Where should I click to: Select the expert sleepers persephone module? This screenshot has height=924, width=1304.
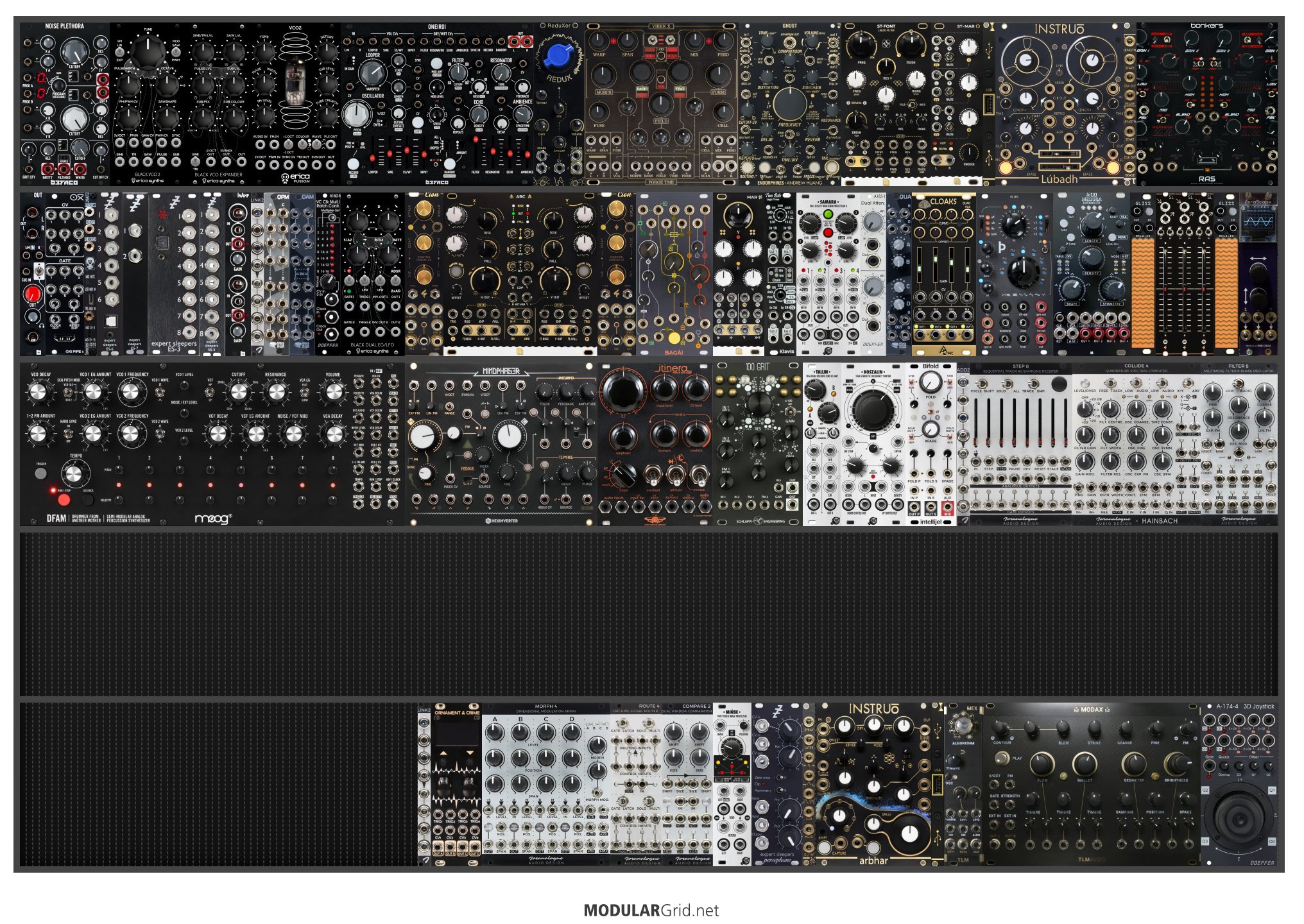coord(777,784)
